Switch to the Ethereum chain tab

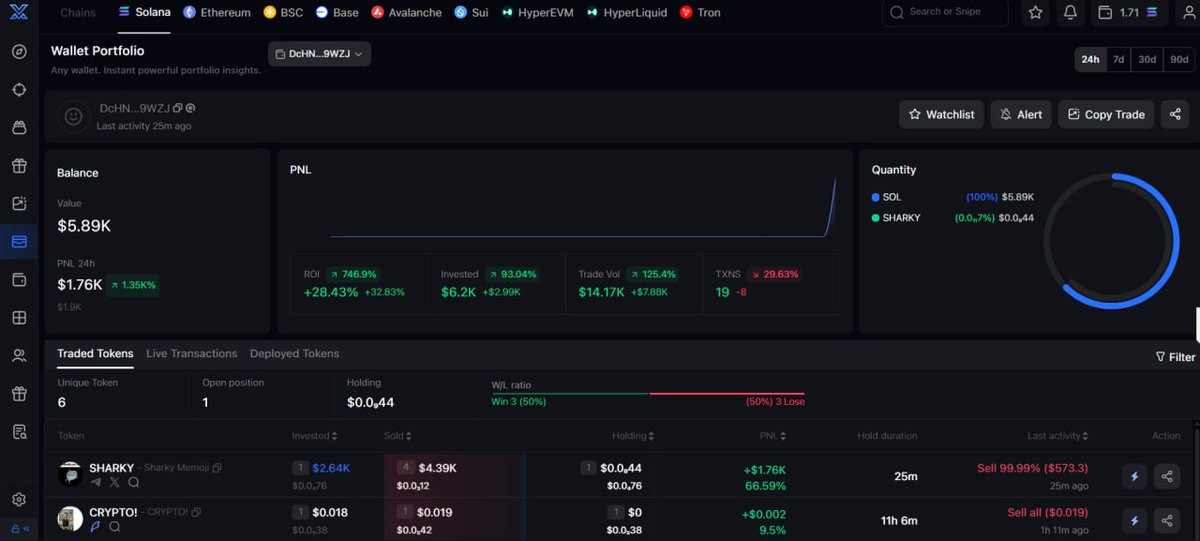(217, 13)
